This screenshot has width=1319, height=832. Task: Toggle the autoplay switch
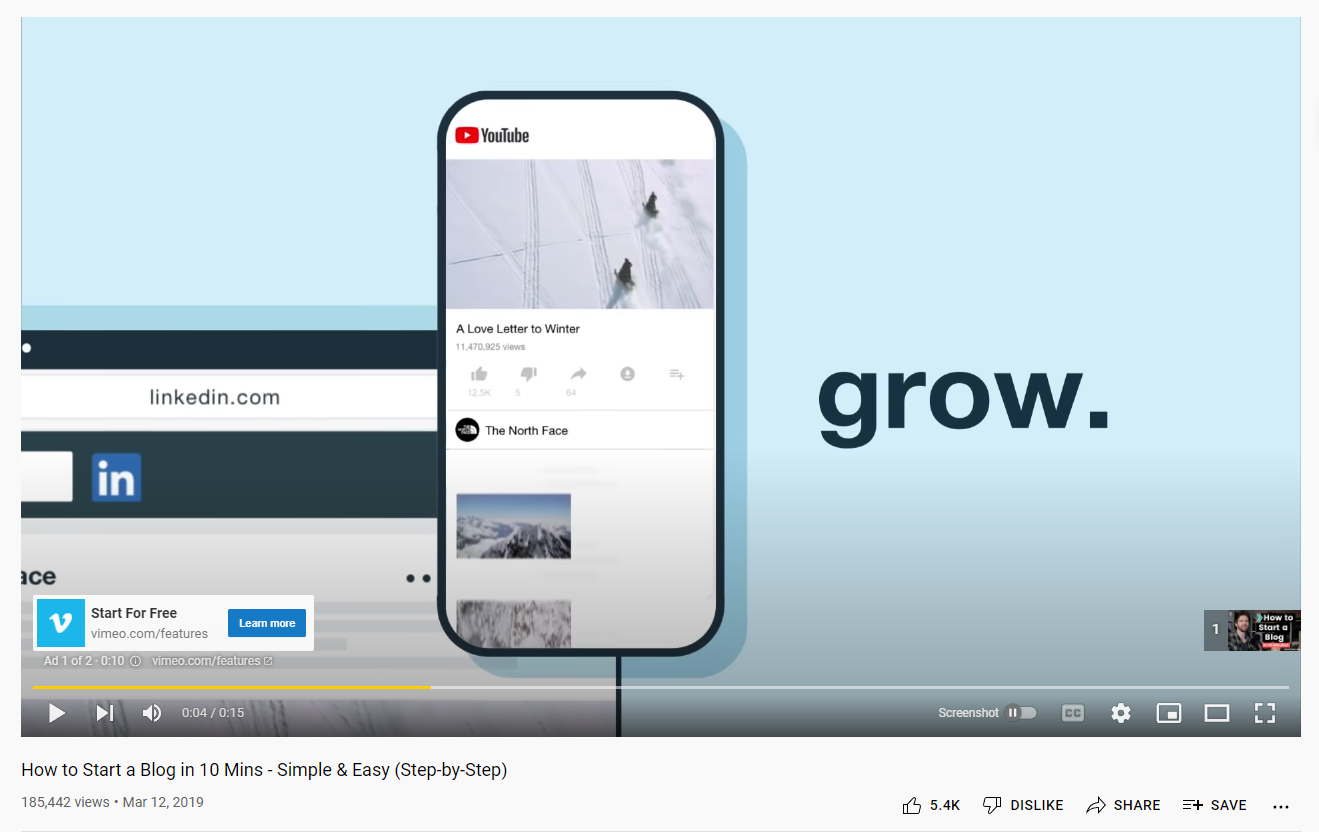(1022, 713)
